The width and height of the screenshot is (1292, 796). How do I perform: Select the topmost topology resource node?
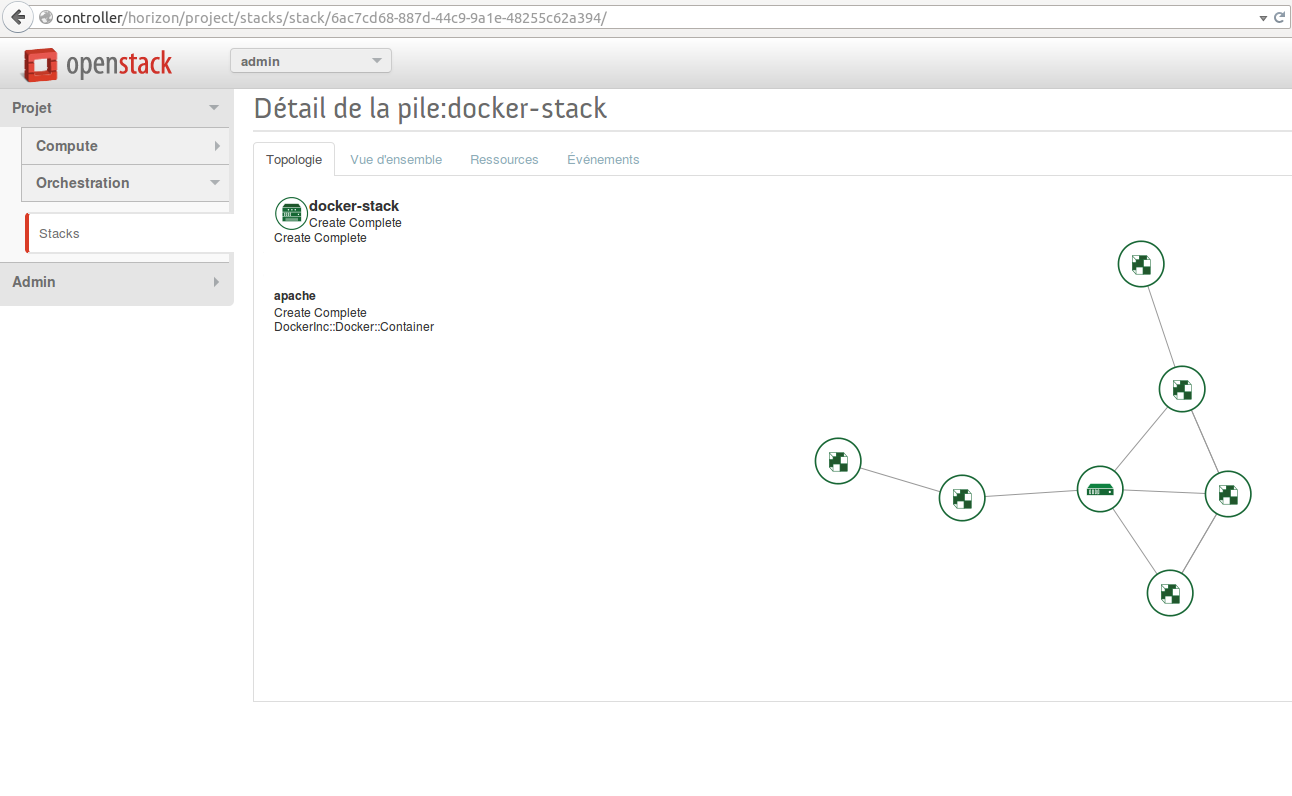click(1141, 264)
